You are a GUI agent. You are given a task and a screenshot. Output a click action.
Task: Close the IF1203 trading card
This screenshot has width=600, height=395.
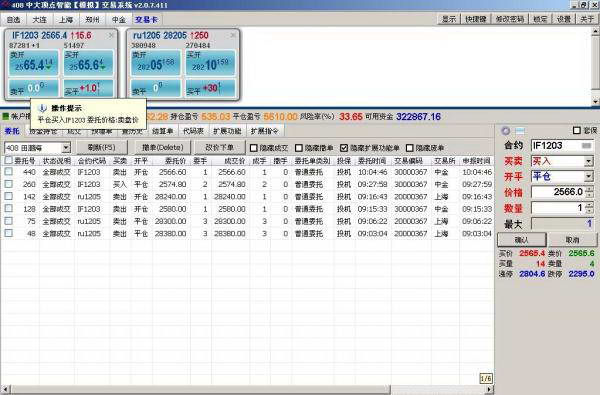coord(111,35)
